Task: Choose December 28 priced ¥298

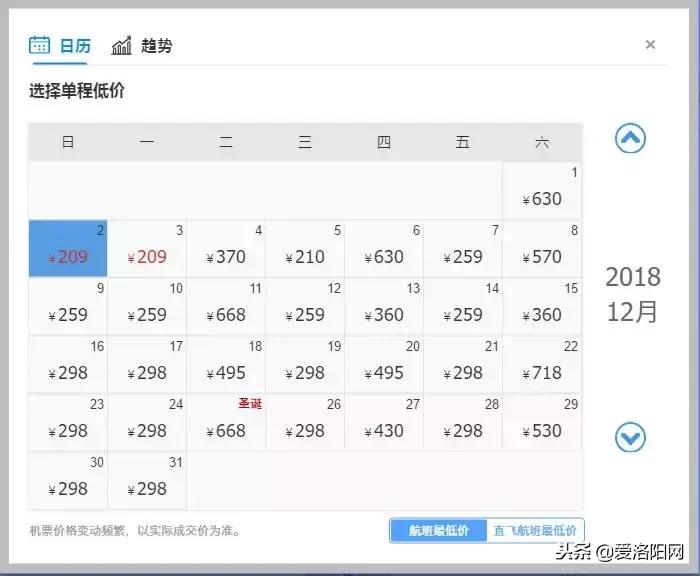Action: 463,422
